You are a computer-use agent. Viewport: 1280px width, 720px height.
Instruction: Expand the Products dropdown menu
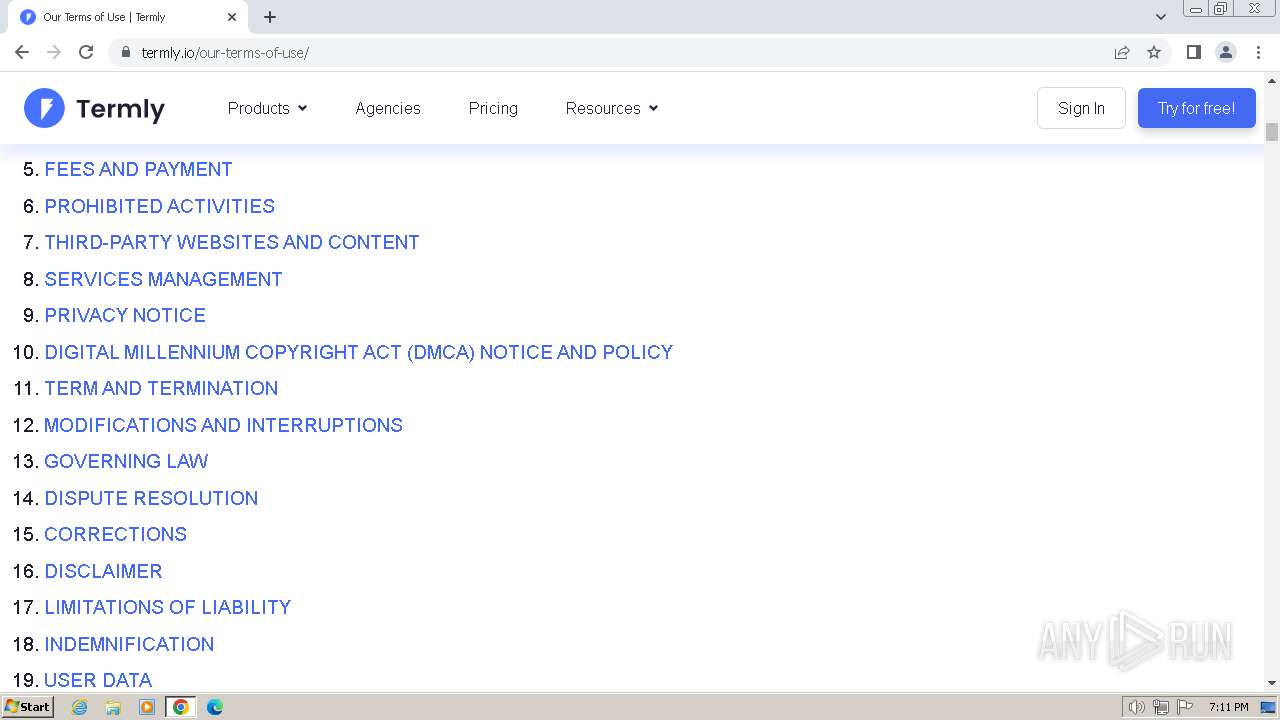267,108
